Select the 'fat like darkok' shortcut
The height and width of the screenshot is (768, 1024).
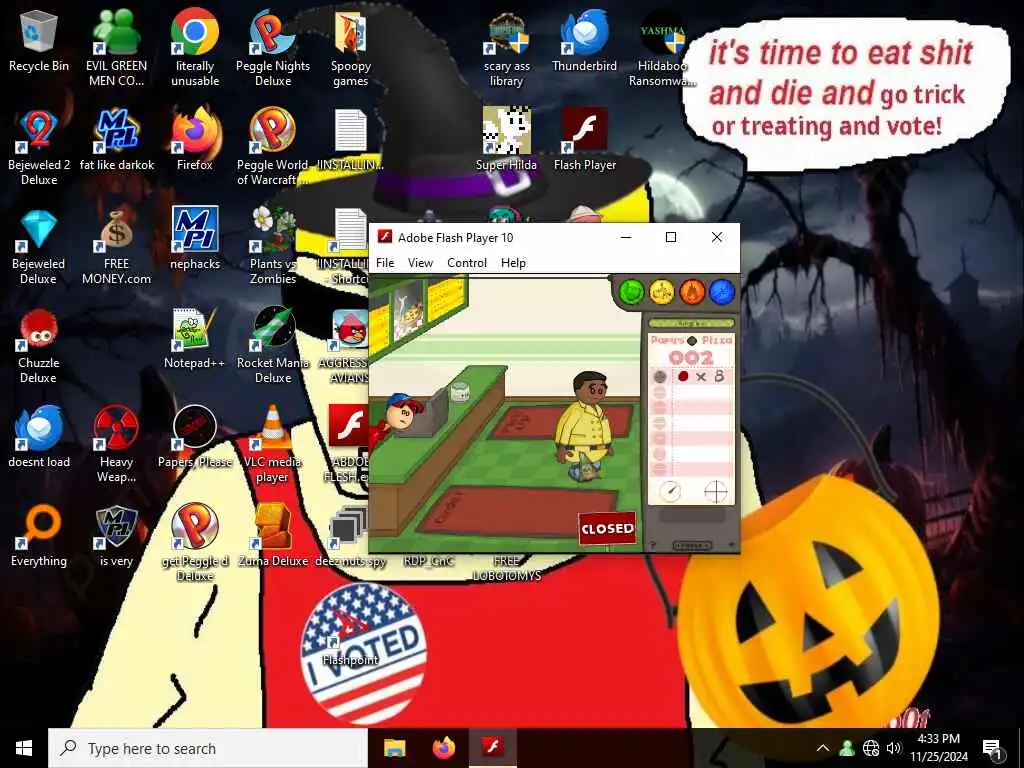116,140
